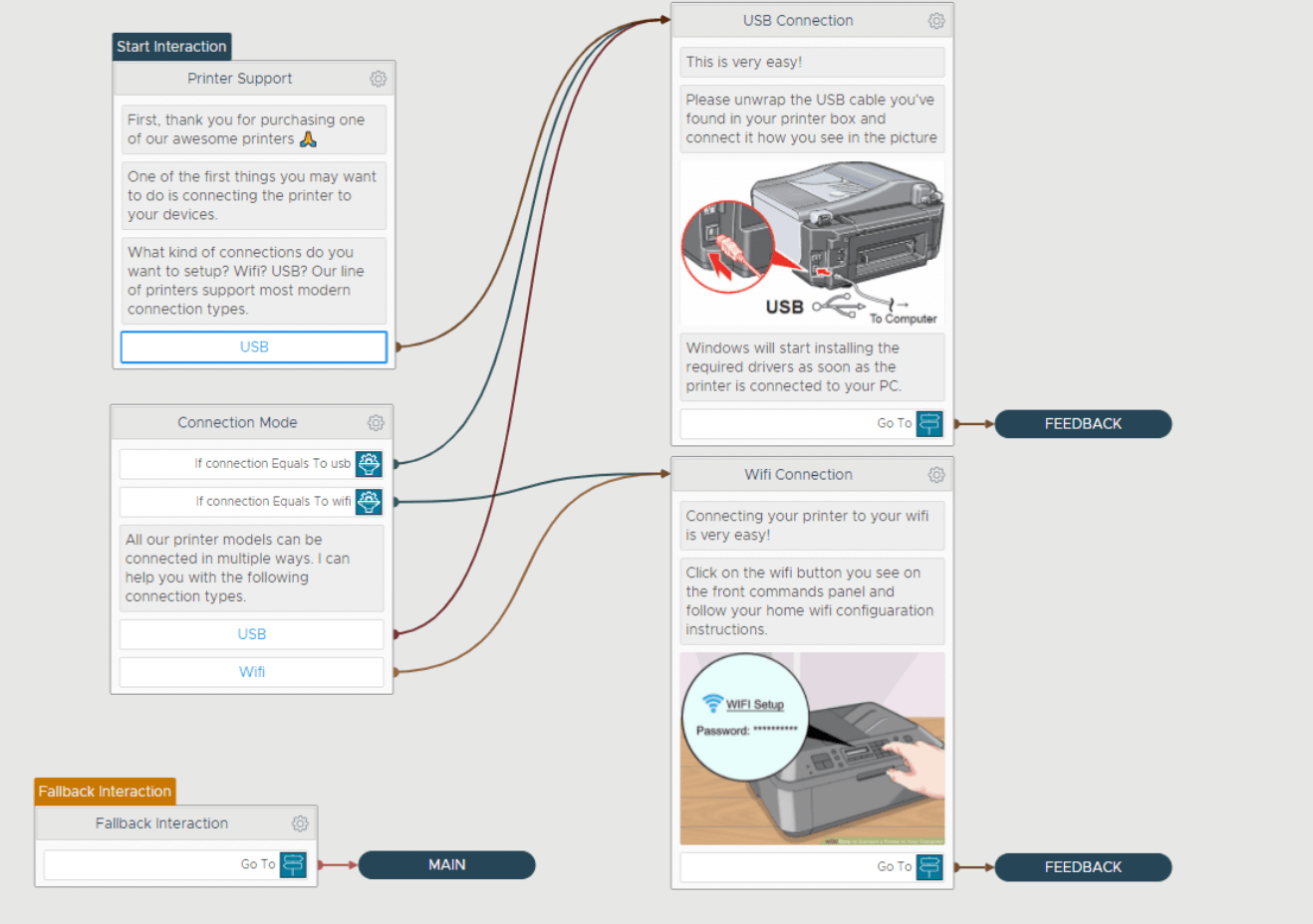1313x924 pixels.
Task: Open settings gear of USB Connection card
Action: pos(936,21)
